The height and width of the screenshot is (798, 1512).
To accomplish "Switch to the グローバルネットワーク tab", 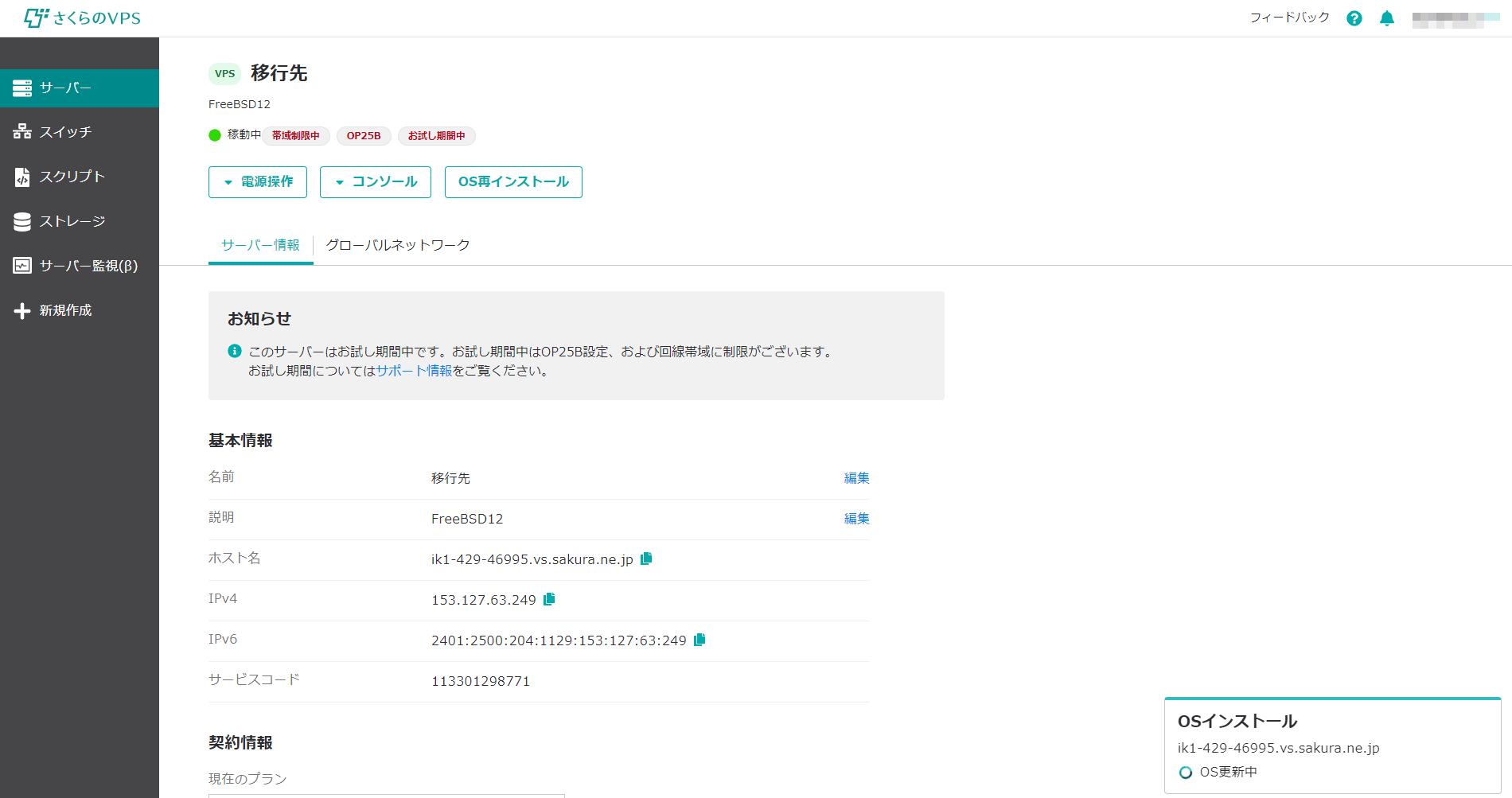I will [x=398, y=245].
